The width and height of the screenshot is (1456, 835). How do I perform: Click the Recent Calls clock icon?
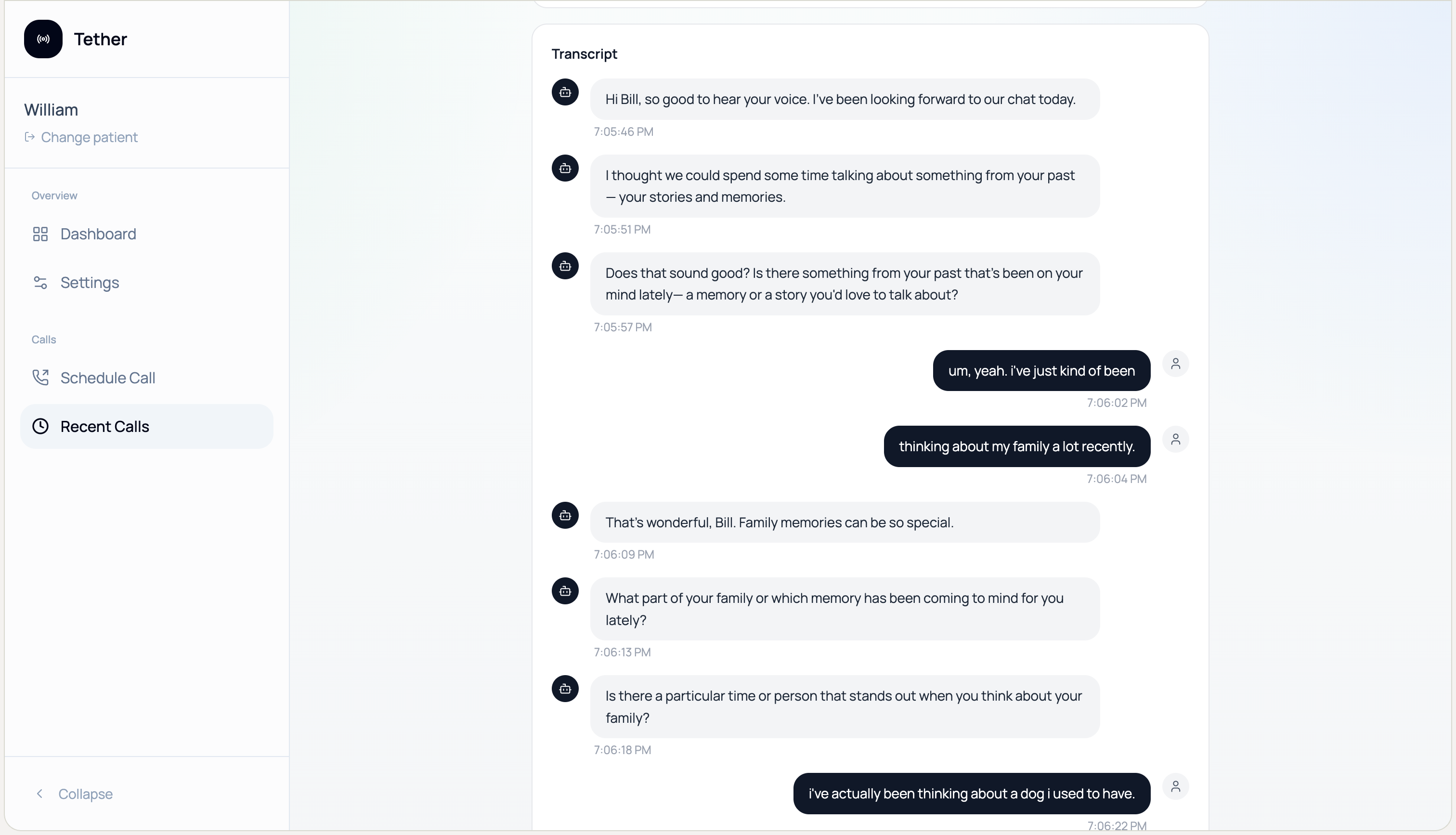(40, 426)
